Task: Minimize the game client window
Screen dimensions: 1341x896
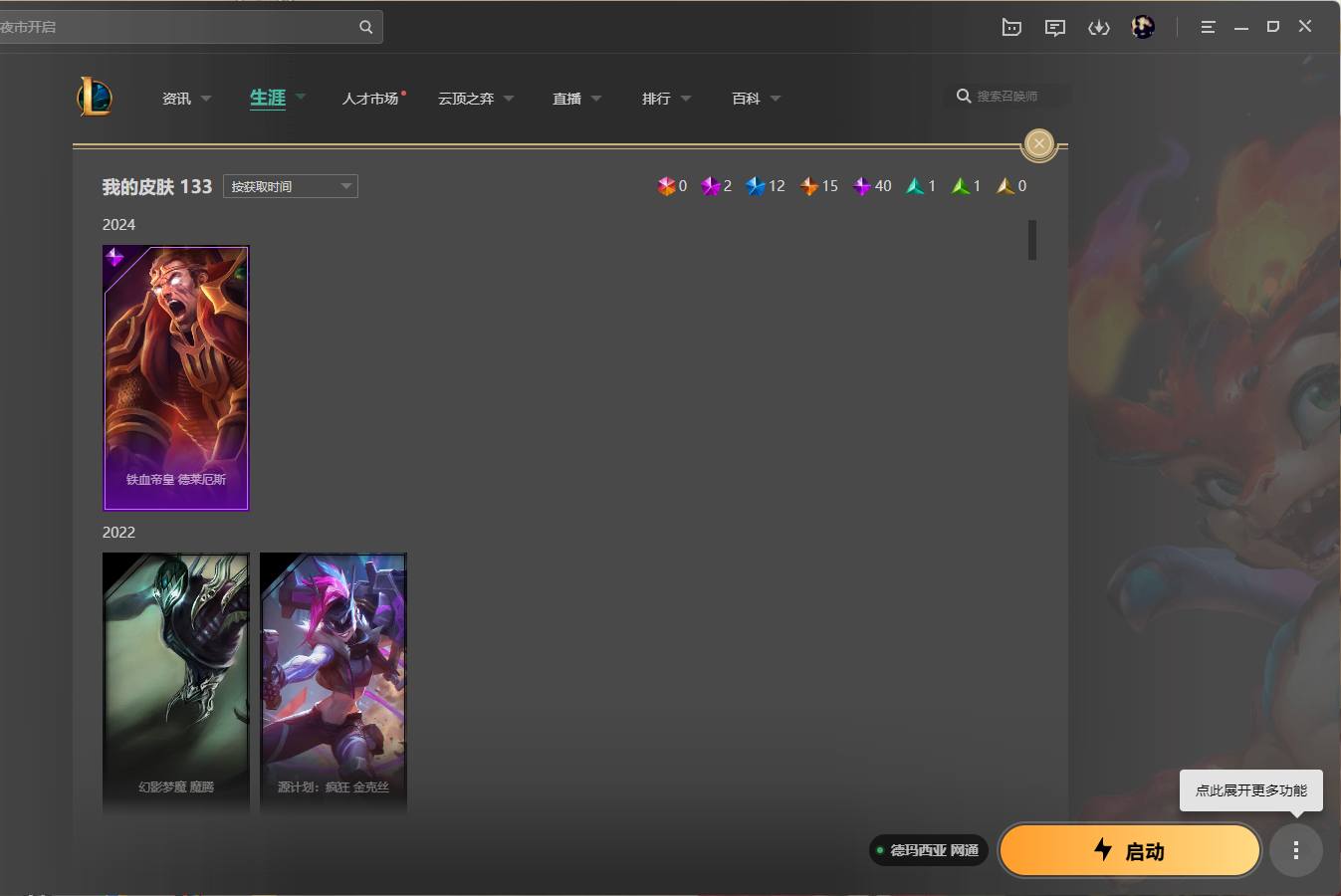Action: point(1241,27)
